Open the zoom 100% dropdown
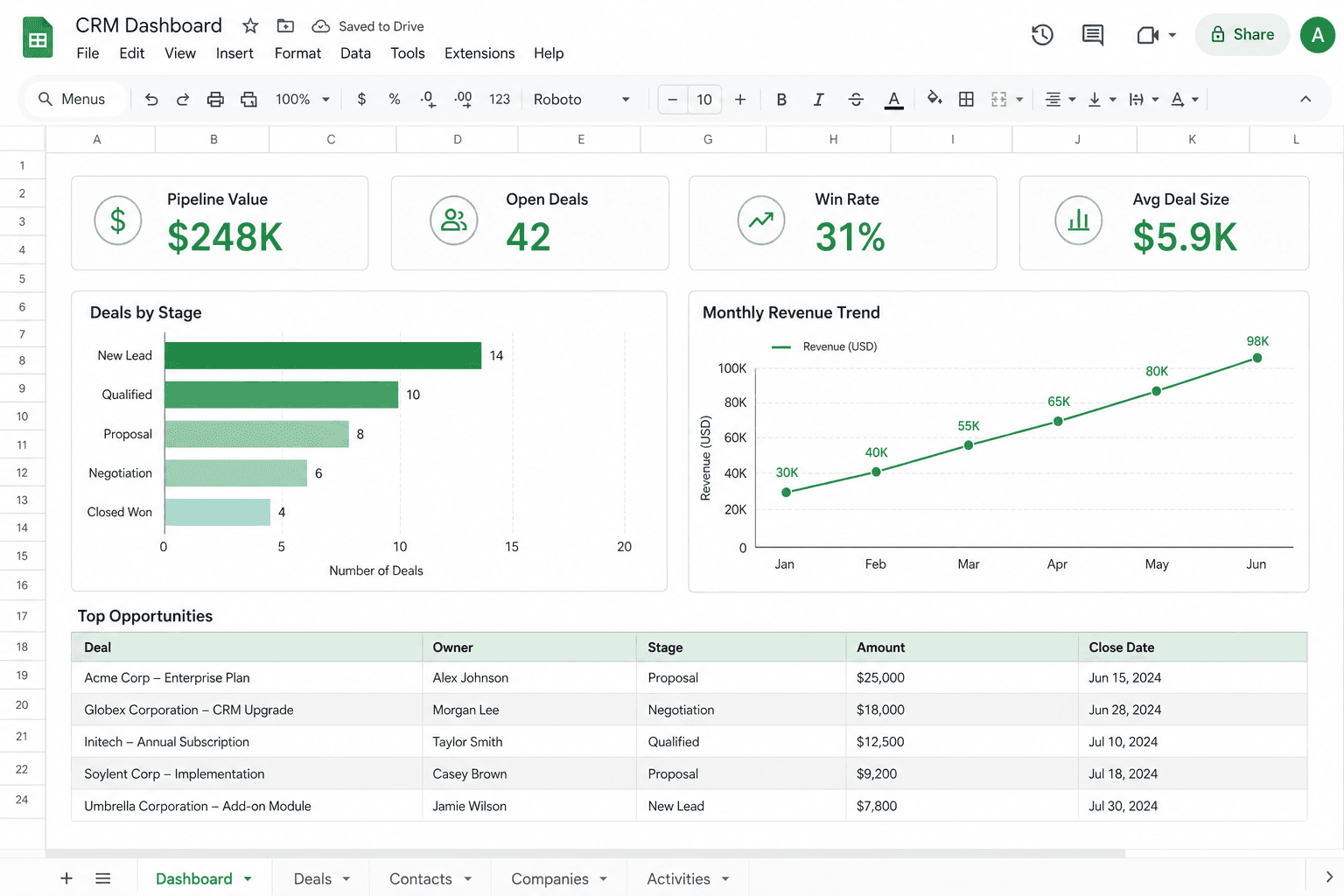1344x896 pixels. pyautogui.click(x=302, y=100)
